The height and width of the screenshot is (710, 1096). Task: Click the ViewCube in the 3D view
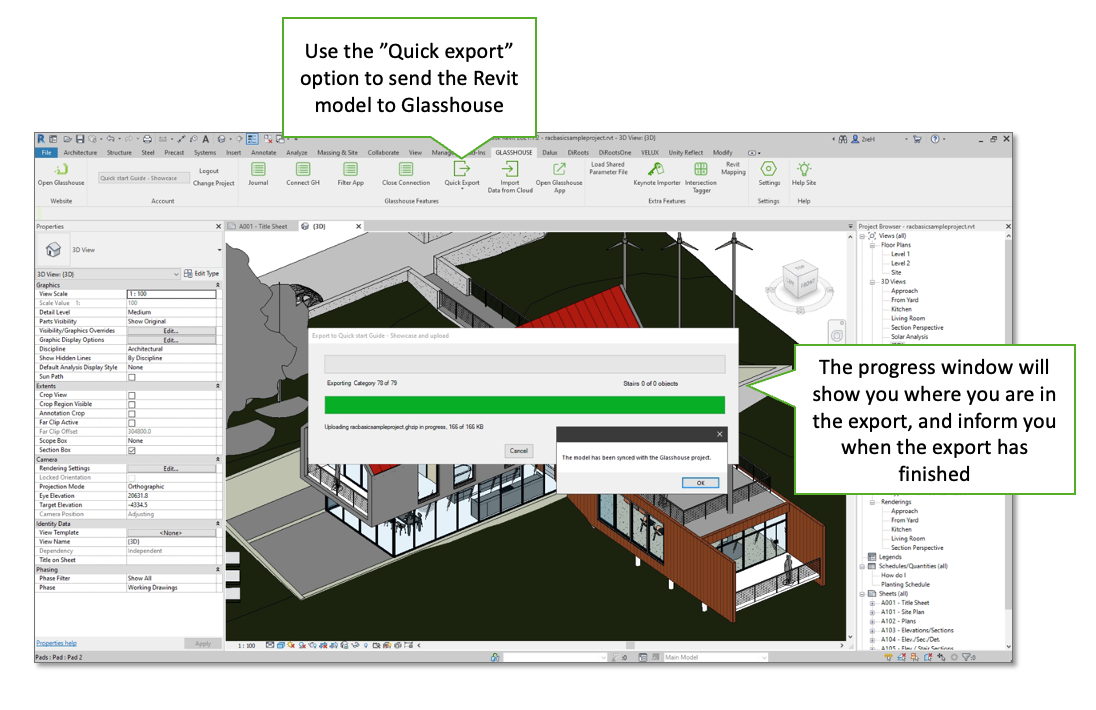tap(800, 281)
